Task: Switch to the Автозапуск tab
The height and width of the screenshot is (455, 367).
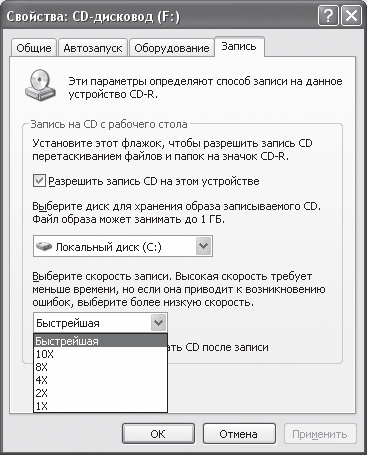Action: (93, 48)
